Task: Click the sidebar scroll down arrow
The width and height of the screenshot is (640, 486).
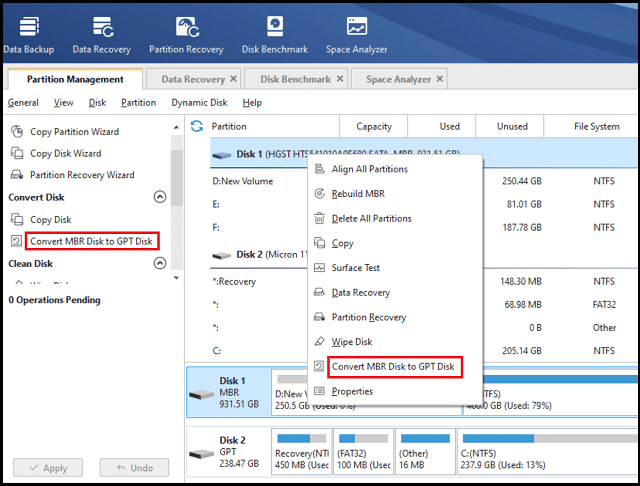Action: coord(176,277)
